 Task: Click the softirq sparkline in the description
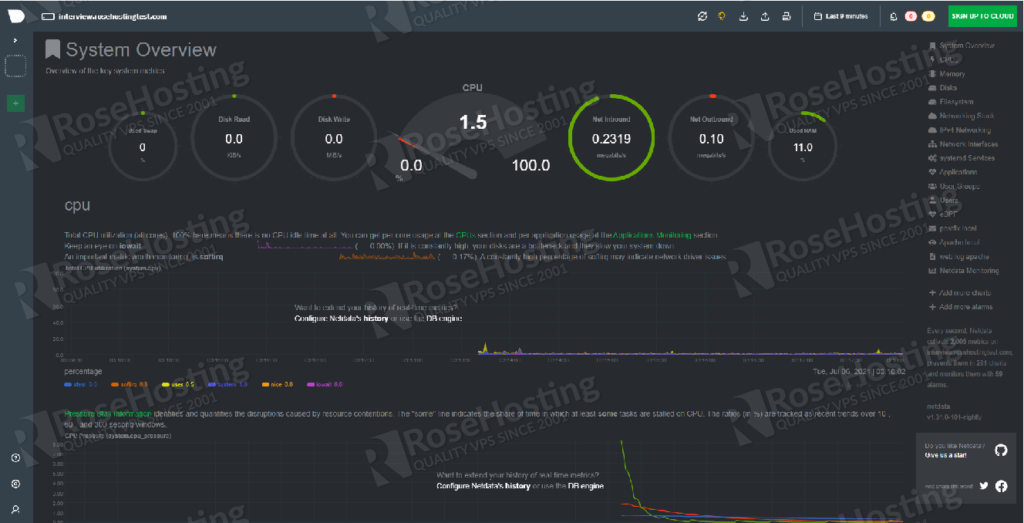tap(386, 257)
